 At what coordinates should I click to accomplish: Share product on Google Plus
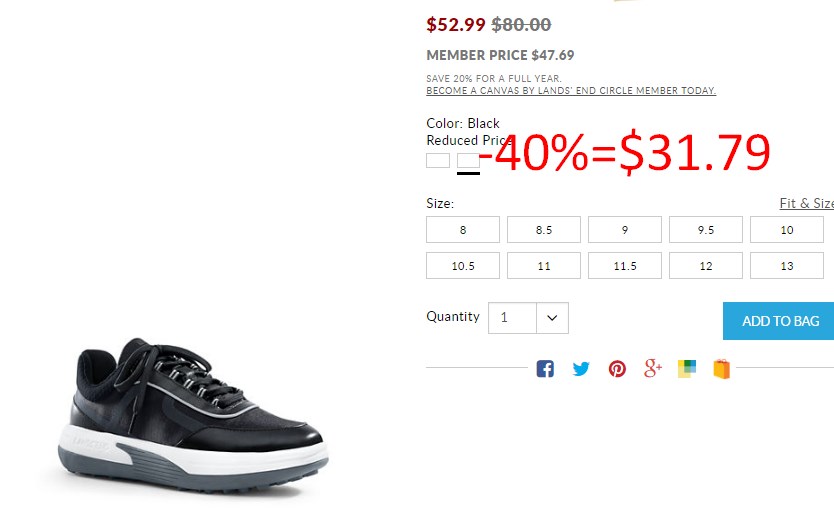(x=653, y=368)
